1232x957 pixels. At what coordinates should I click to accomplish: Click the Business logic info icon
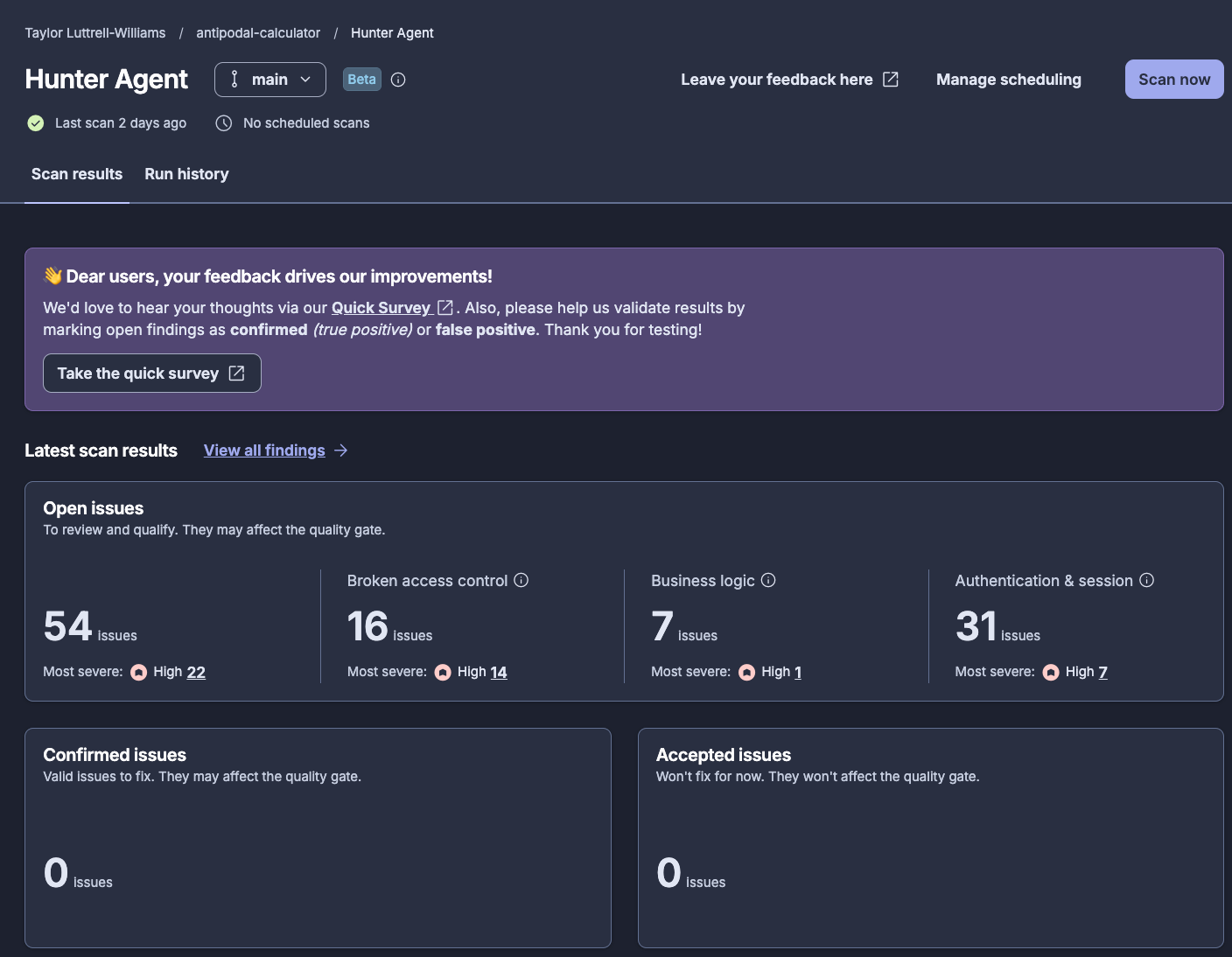[x=768, y=580]
